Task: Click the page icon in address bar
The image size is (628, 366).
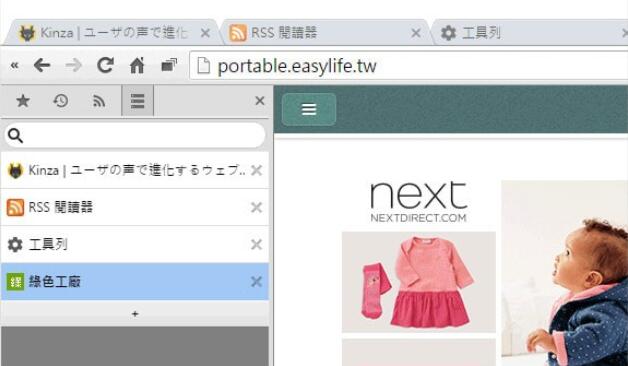Action: [203, 66]
